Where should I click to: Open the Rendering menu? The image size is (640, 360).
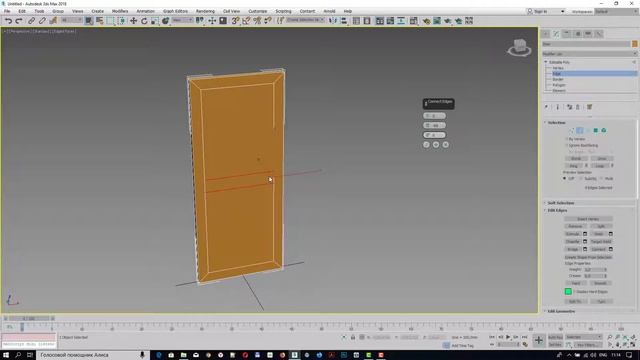coord(205,11)
